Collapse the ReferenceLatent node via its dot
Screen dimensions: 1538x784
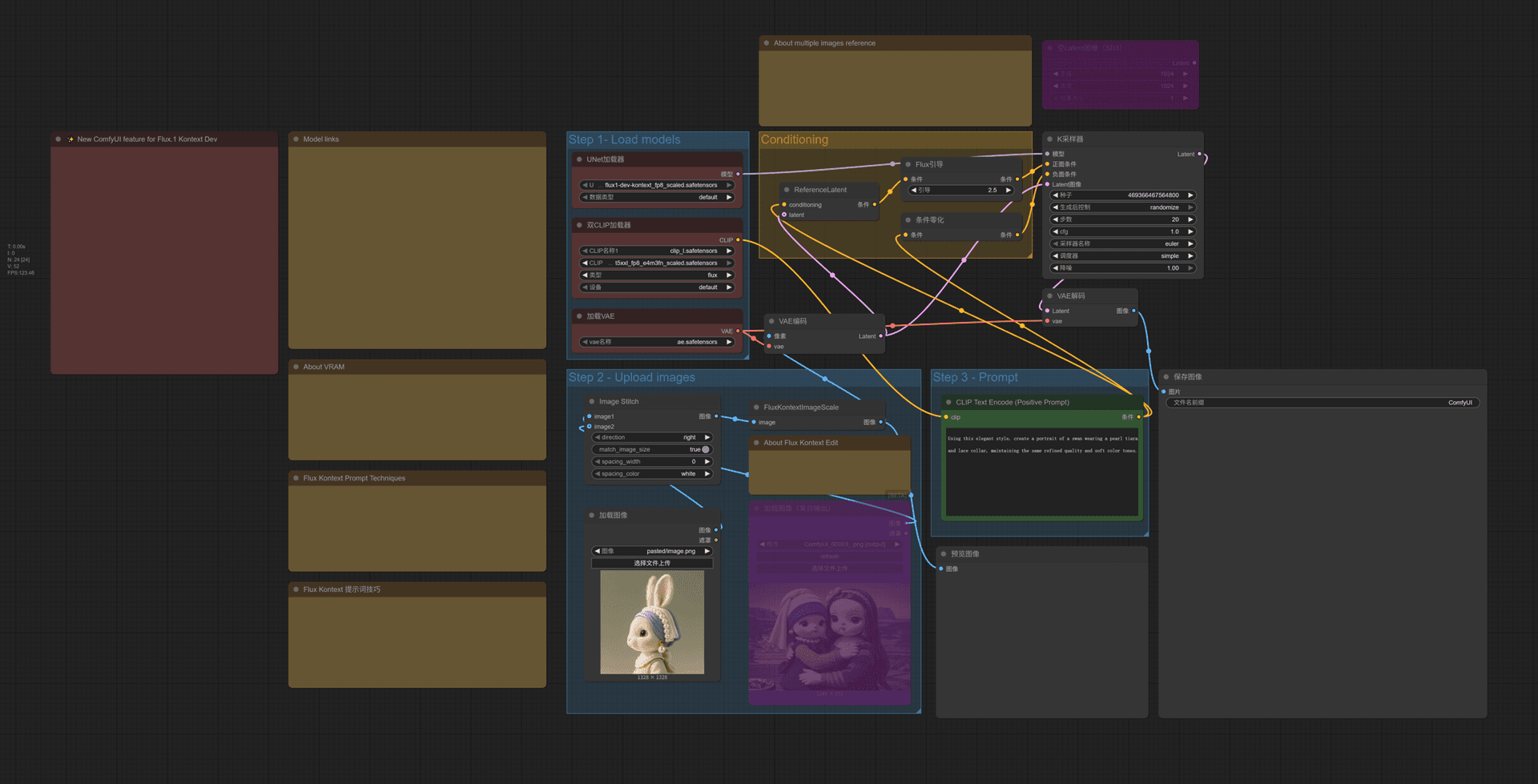pos(787,190)
